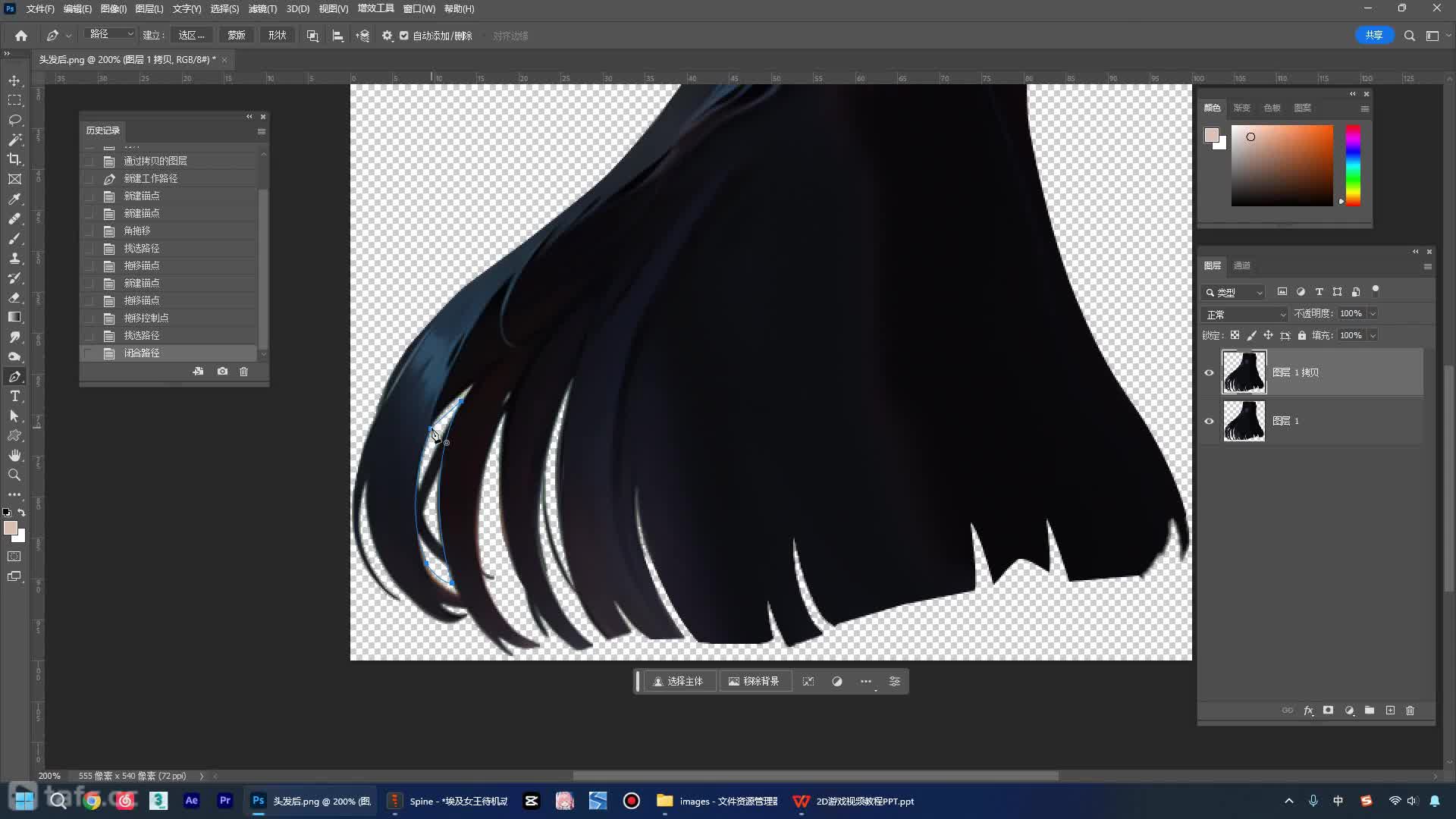The height and width of the screenshot is (819, 1456).
Task: Select the Magic Wand tool
Action: tap(14, 140)
